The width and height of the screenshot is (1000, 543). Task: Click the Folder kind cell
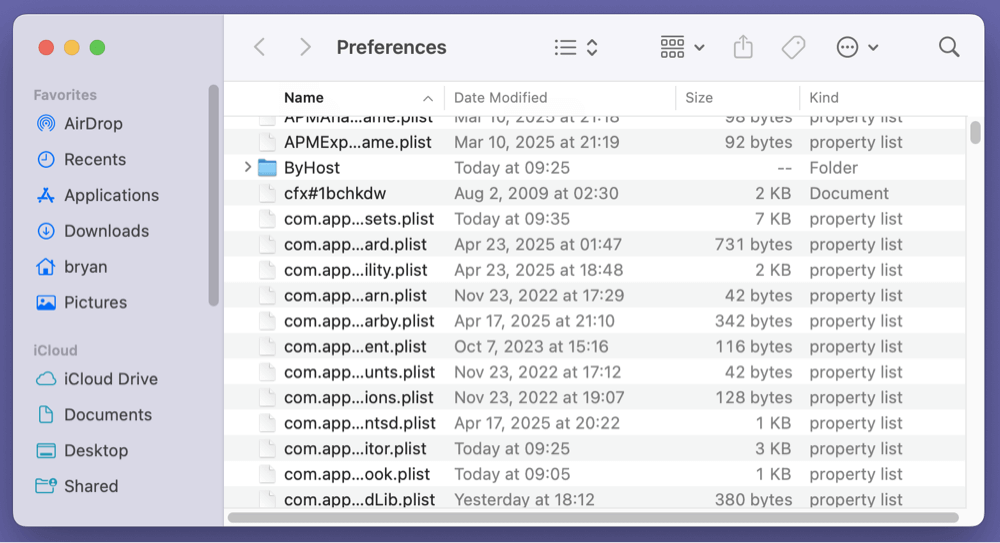click(x=834, y=168)
